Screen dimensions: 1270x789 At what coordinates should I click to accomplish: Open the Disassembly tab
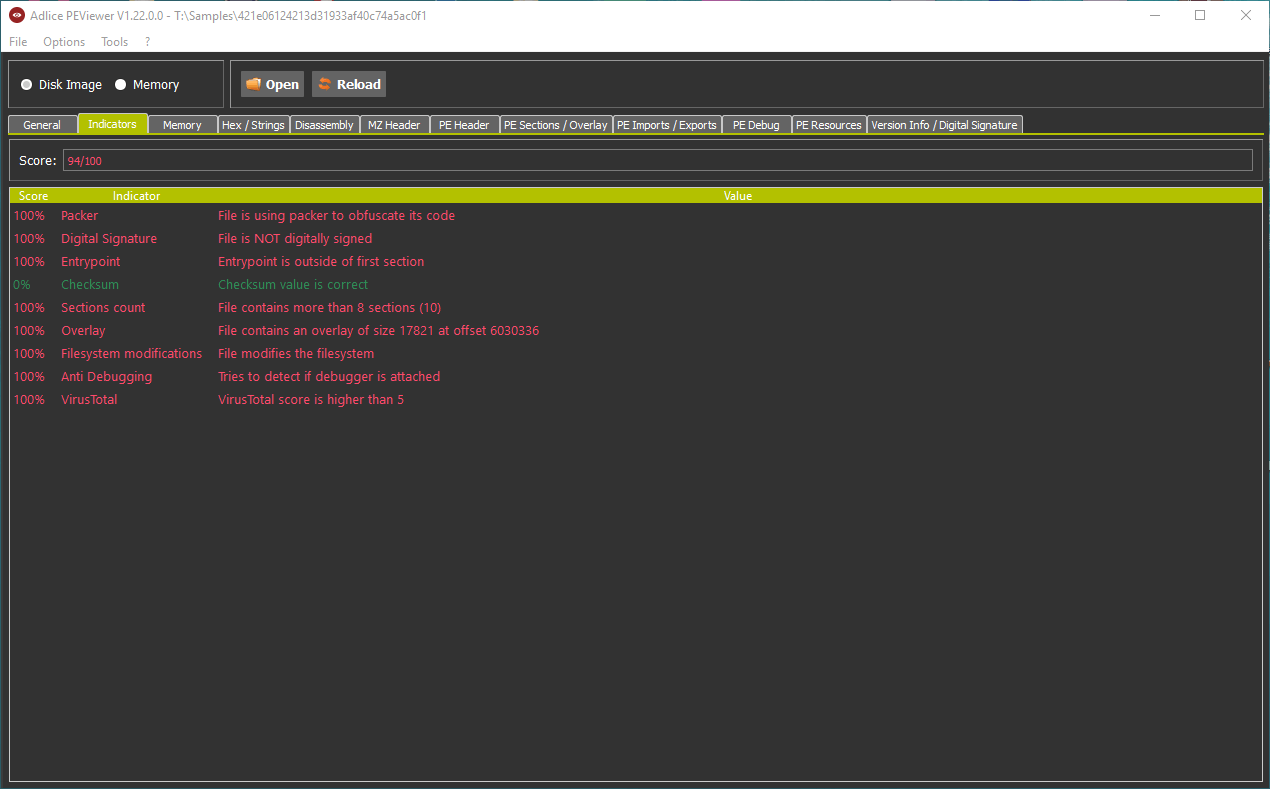(324, 125)
